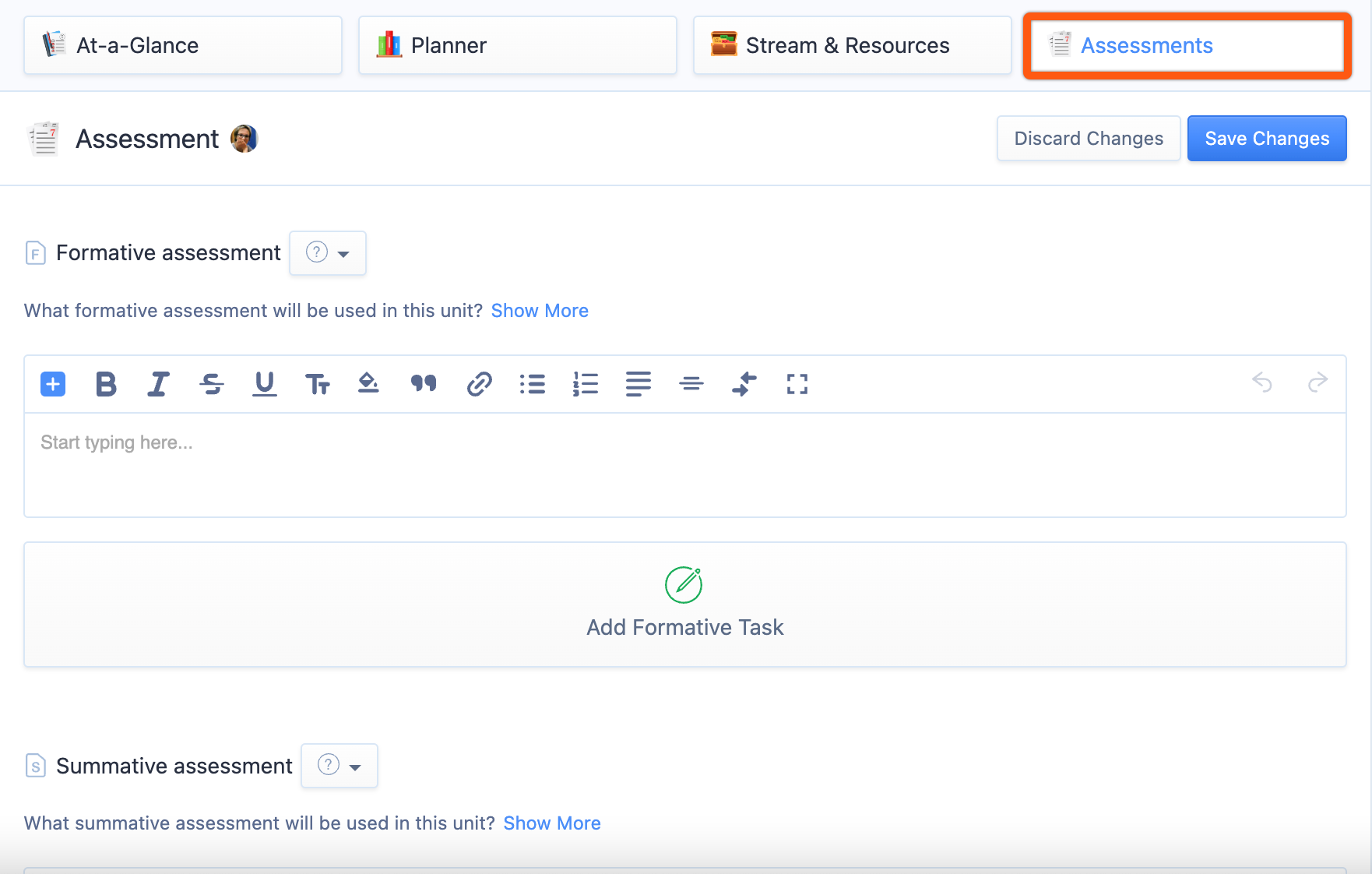The height and width of the screenshot is (874, 1372).
Task: Toggle strikethrough text formatting
Action: coord(211,384)
